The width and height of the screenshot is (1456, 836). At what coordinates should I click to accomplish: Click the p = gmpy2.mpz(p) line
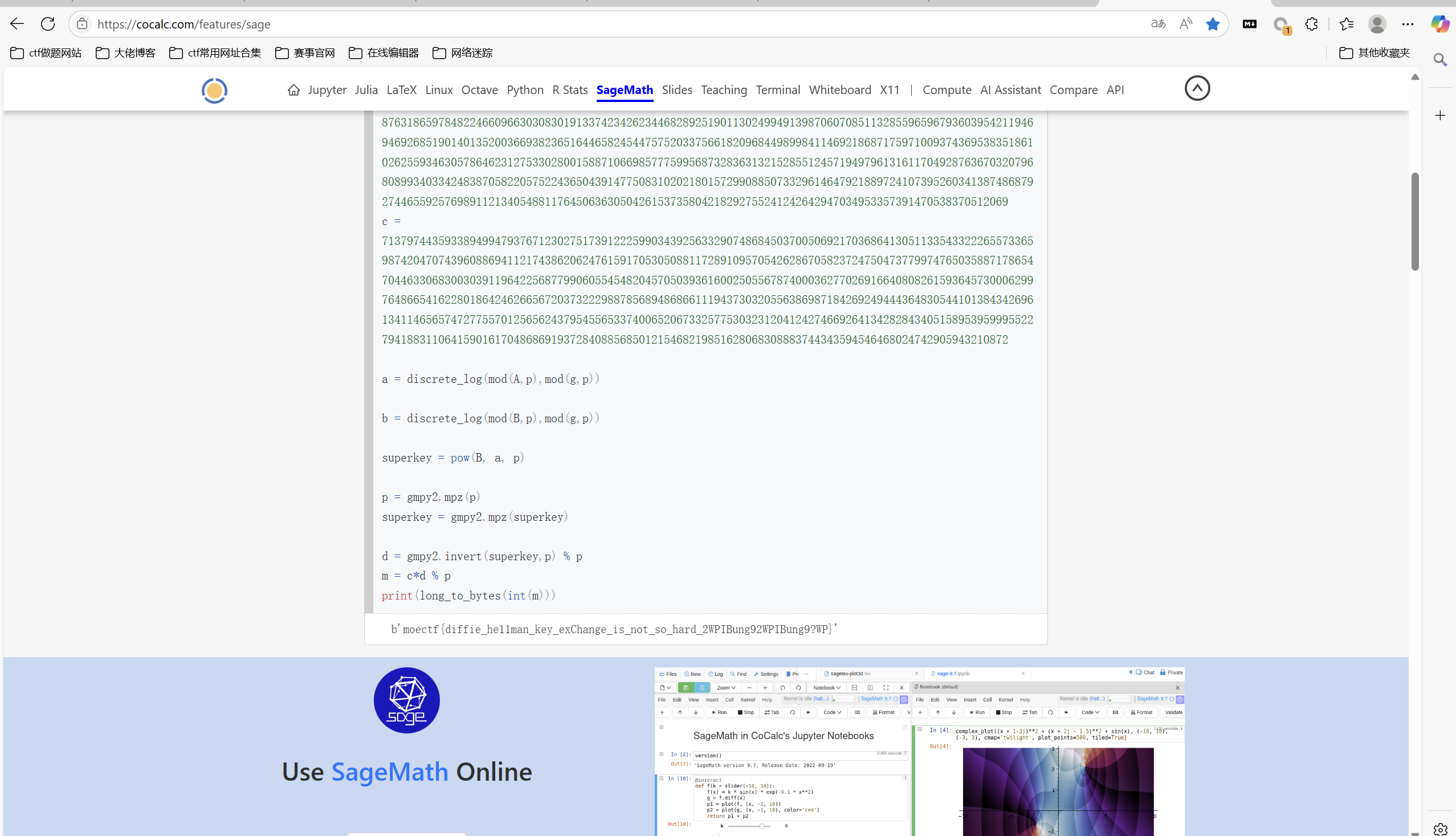431,497
